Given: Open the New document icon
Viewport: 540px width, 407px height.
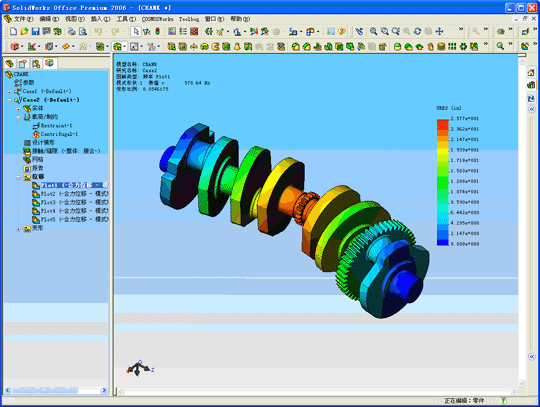Looking at the screenshot, I should coord(13,32).
